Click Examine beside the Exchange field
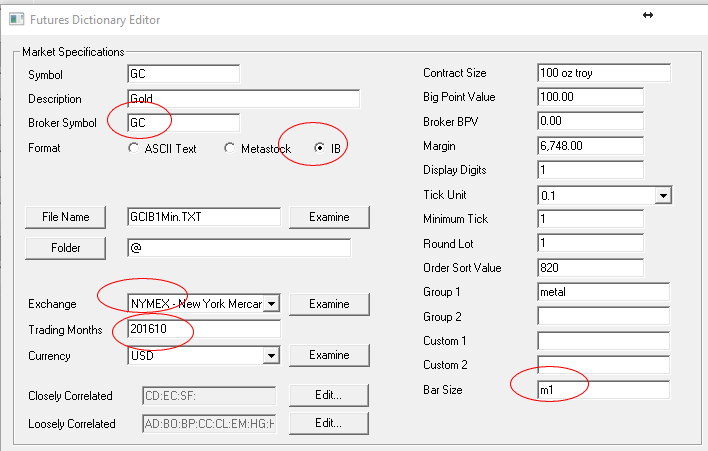 (329, 304)
